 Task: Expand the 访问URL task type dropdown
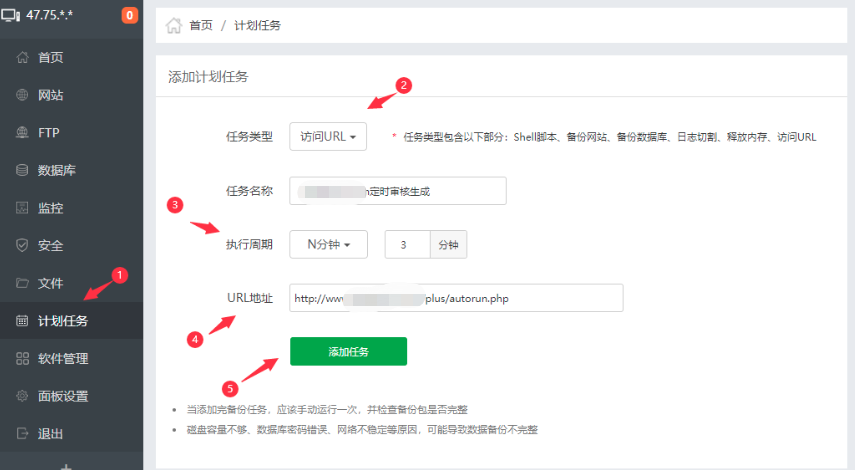tap(328, 136)
